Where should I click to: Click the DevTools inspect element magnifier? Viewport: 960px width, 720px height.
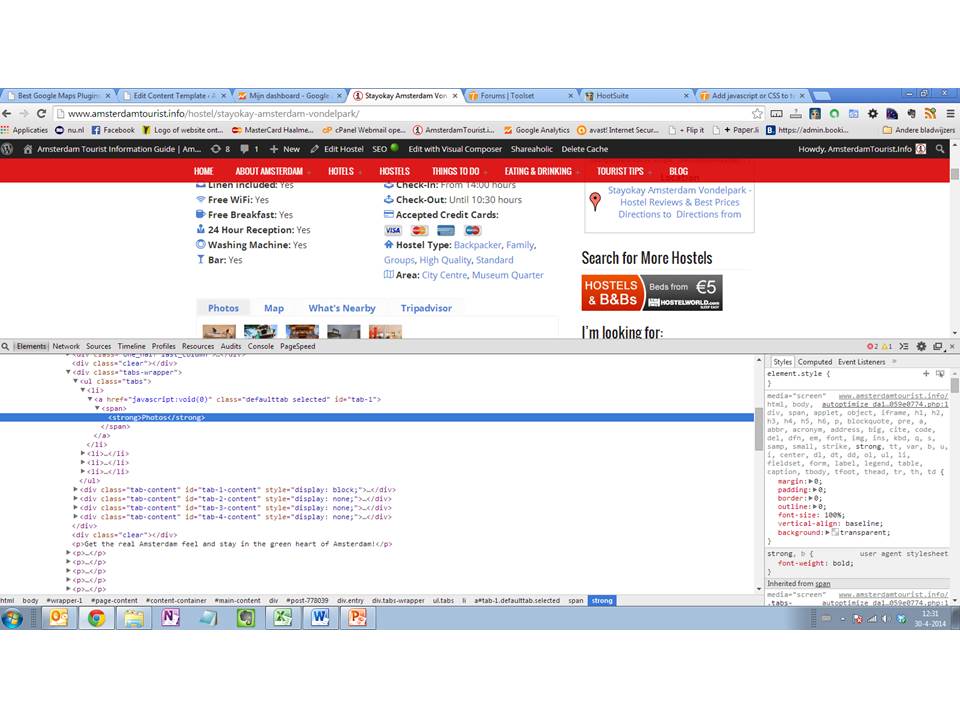[6, 347]
